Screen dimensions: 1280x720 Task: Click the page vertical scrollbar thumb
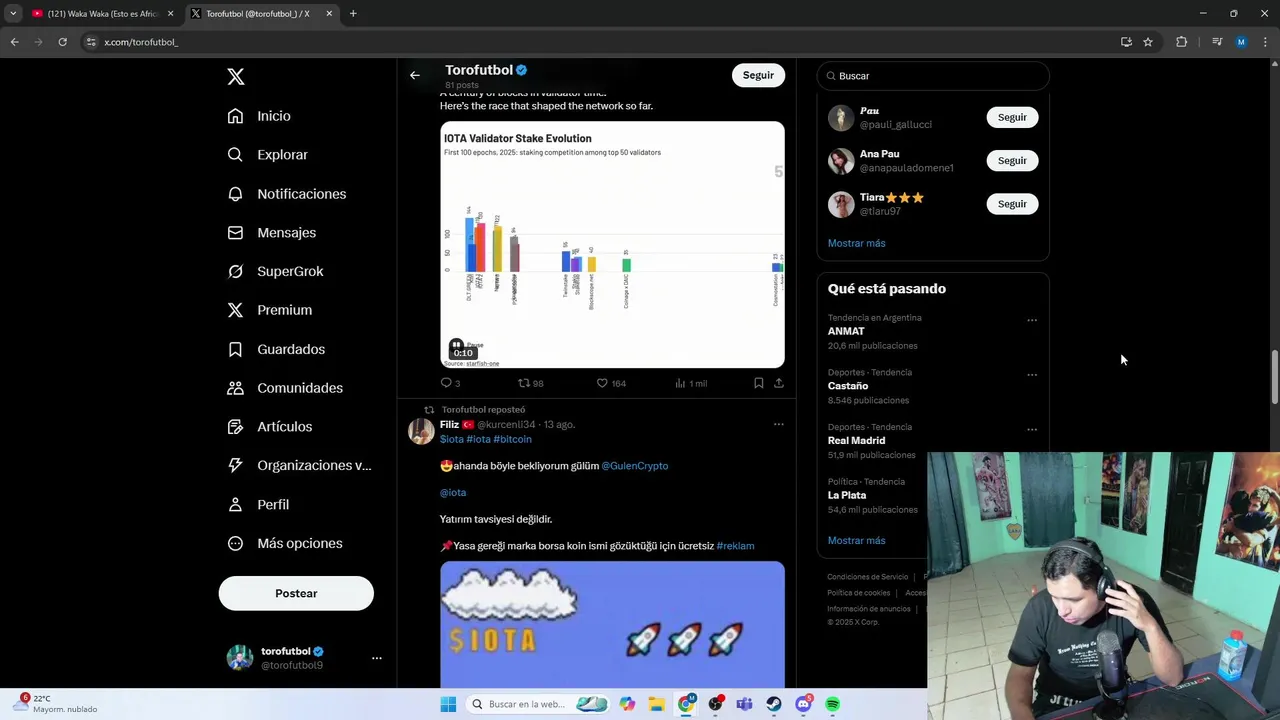[1275, 377]
